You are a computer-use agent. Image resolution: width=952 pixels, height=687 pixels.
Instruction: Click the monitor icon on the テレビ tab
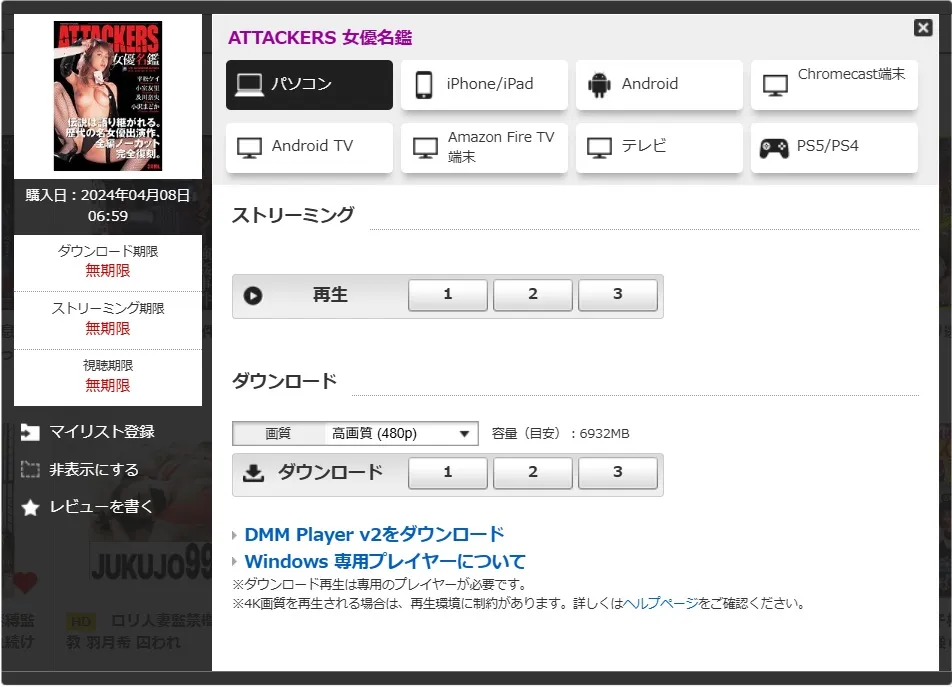click(x=599, y=147)
